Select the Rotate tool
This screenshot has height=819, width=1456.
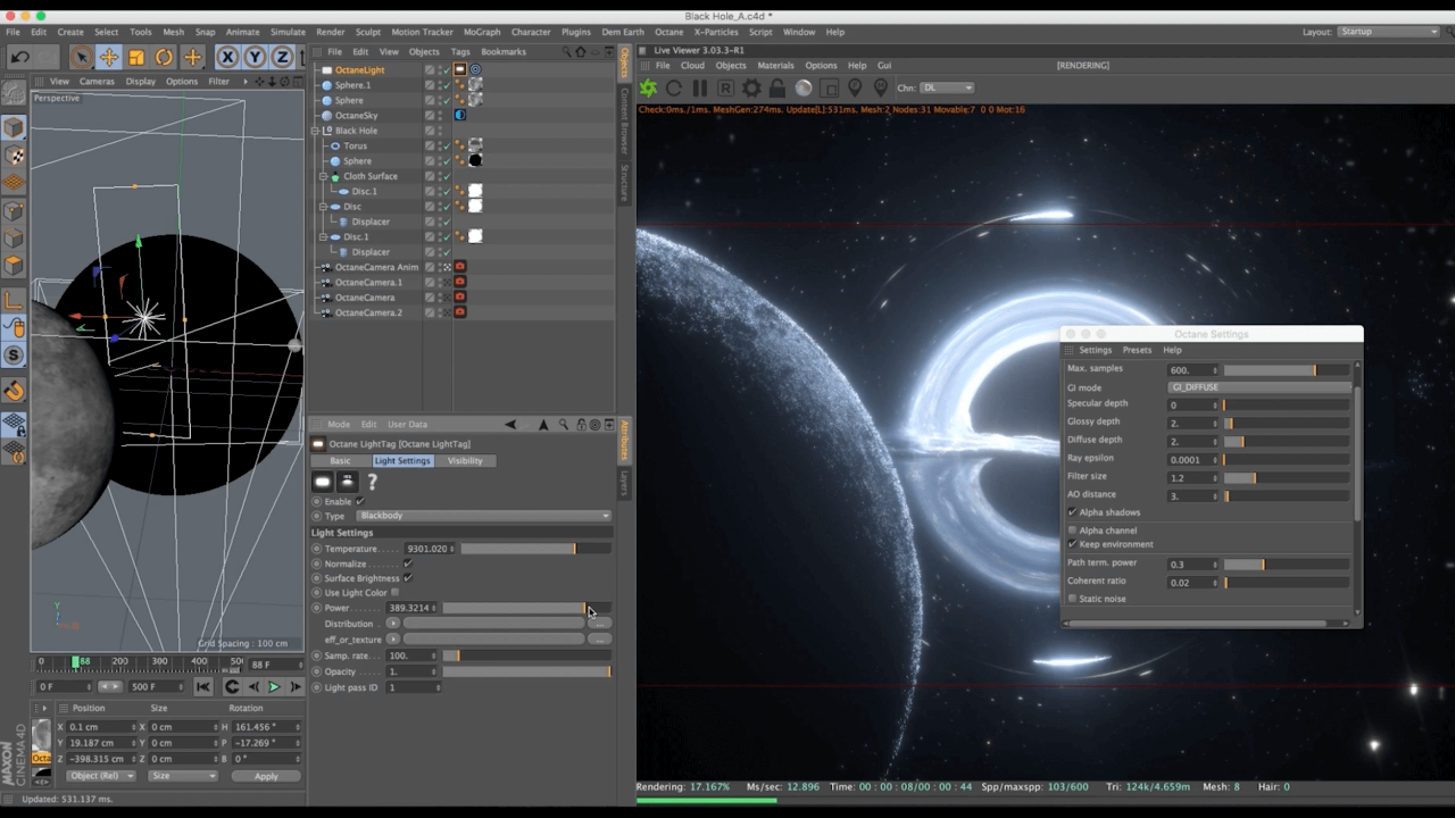click(164, 57)
